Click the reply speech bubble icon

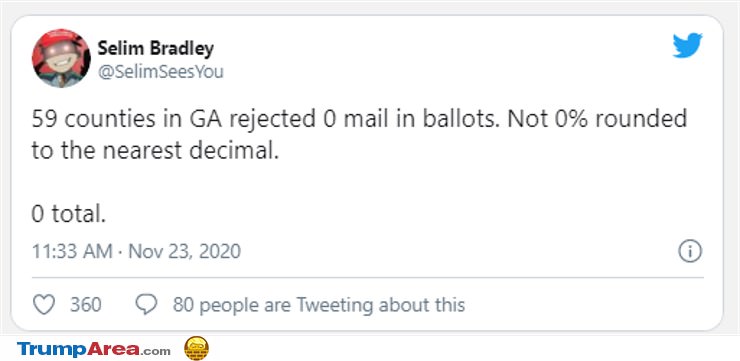146,305
